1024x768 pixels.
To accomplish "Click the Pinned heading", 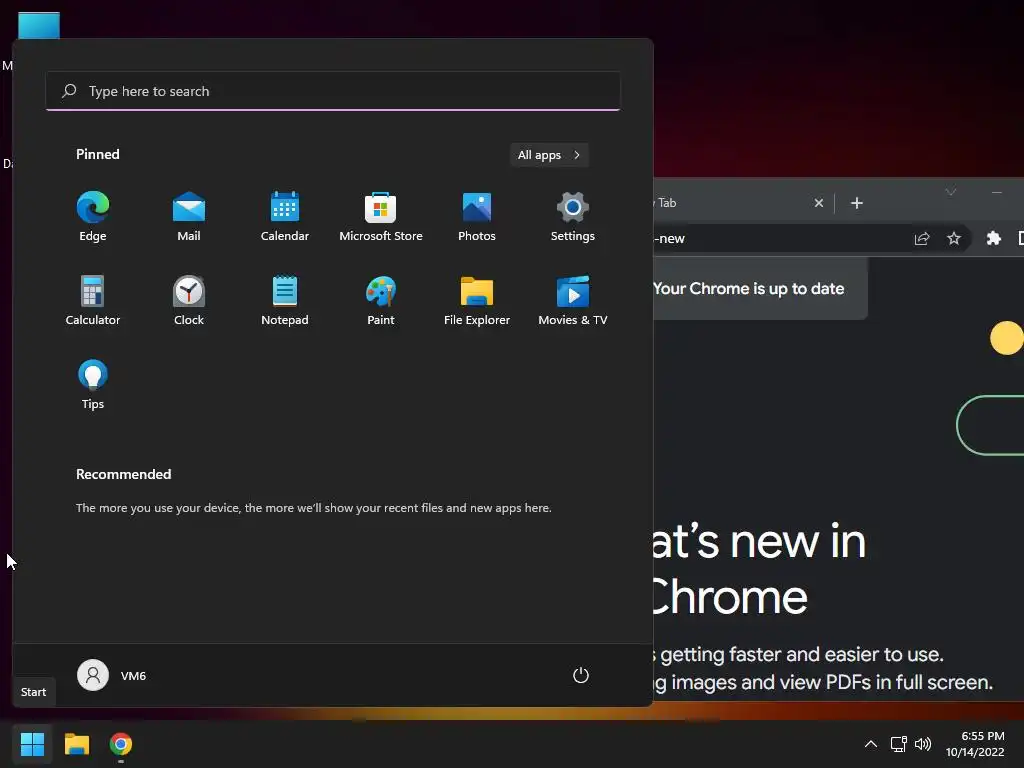I will click(x=98, y=154).
